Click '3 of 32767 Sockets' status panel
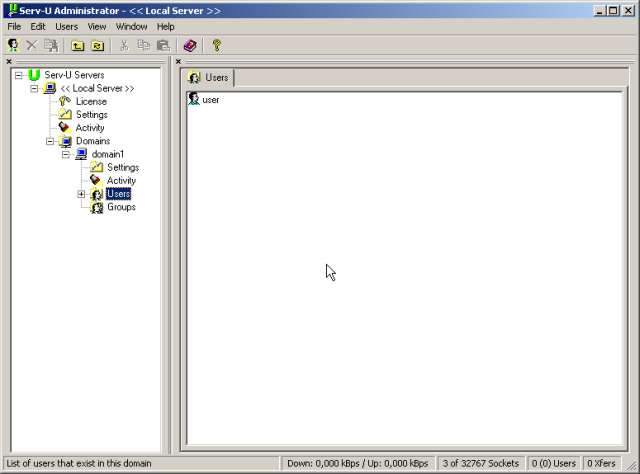Image resolution: width=640 pixels, height=474 pixels. coord(480,463)
